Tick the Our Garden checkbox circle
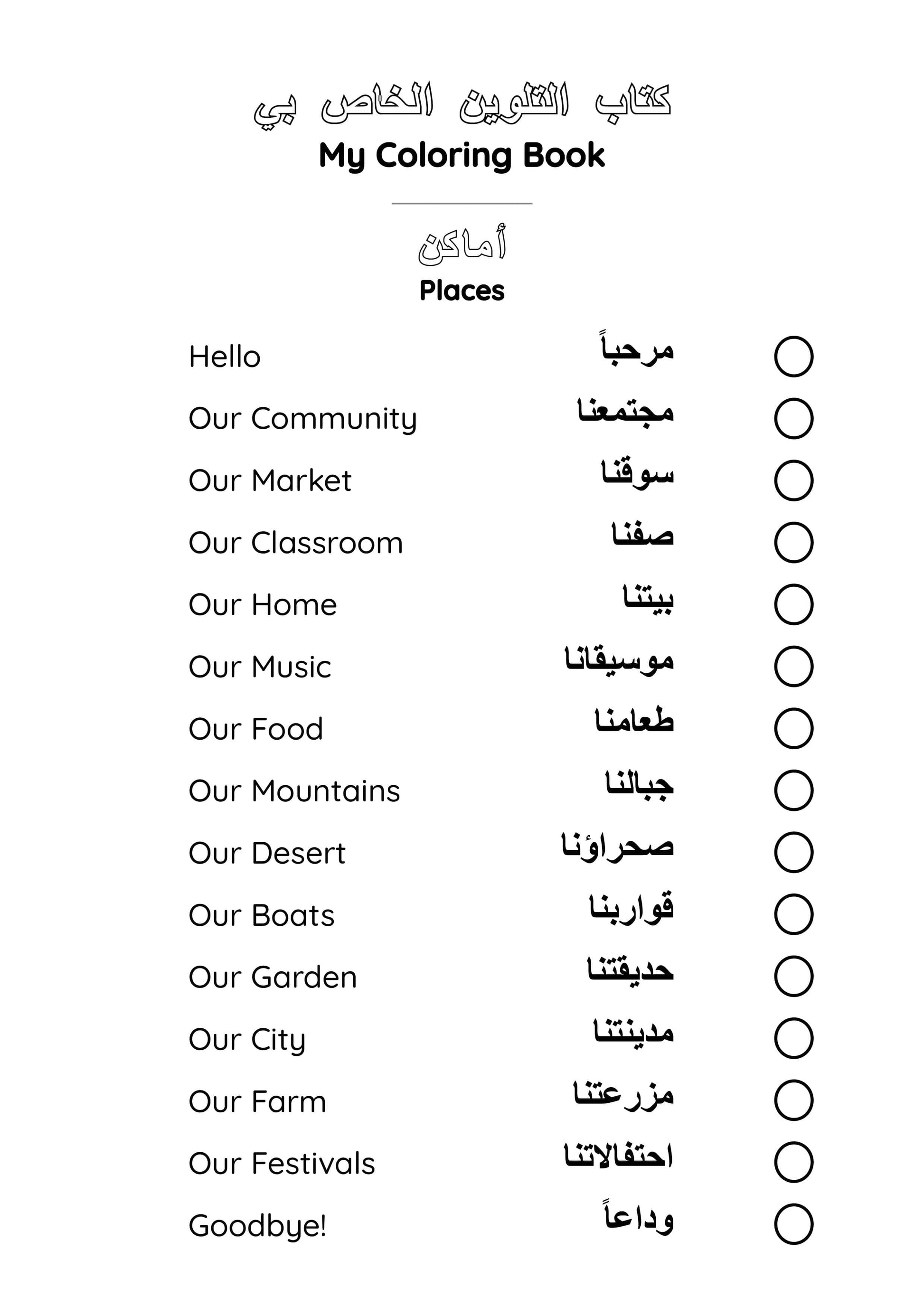Viewport: 924px width, 1307px height. coord(793,976)
